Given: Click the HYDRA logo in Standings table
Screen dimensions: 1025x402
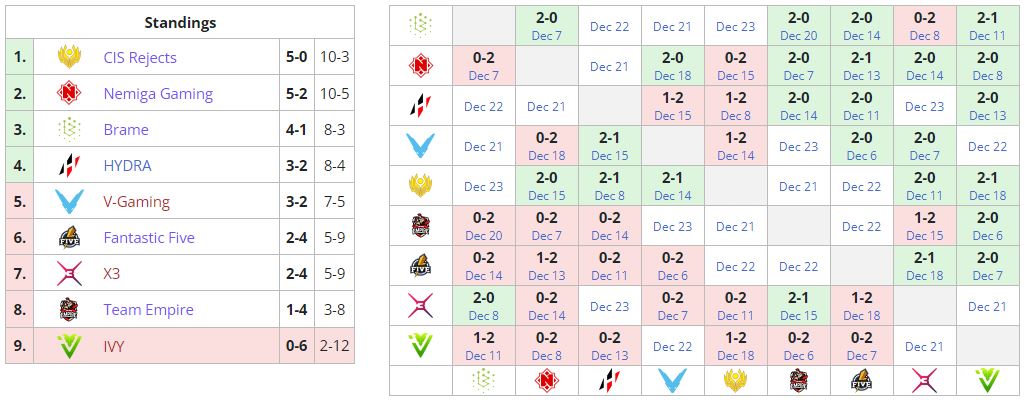Looking at the screenshot, I should point(69,166).
